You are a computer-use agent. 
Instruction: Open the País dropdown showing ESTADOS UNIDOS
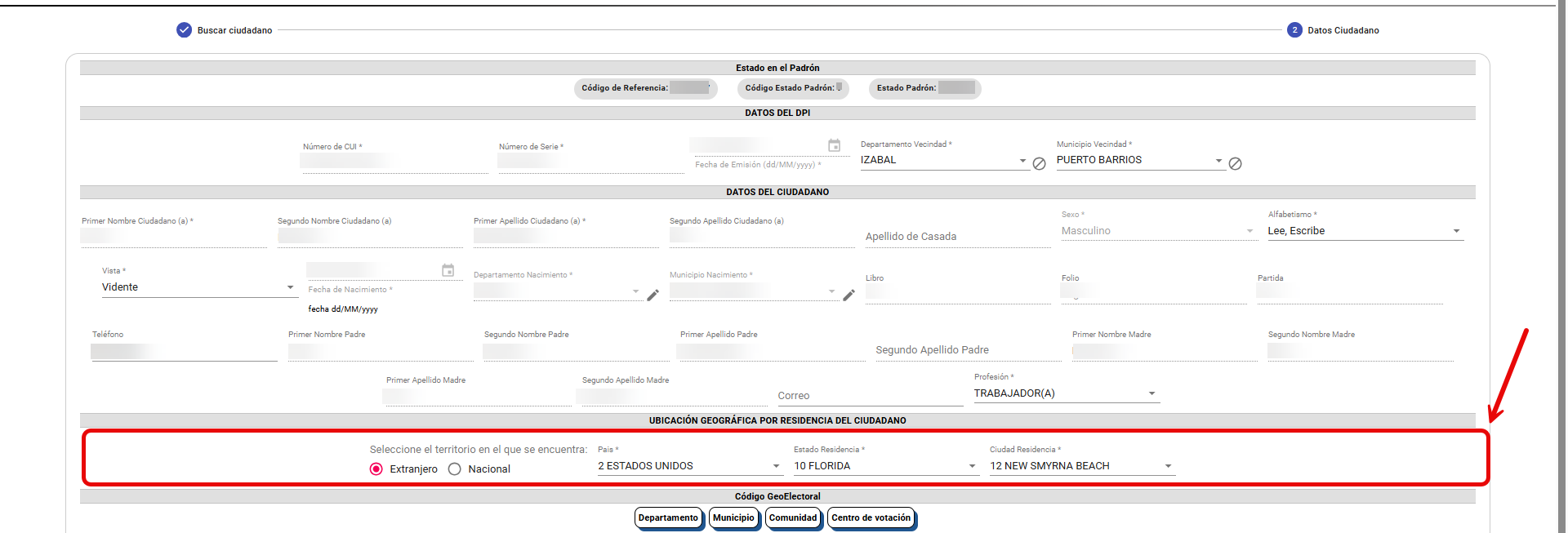pos(689,466)
